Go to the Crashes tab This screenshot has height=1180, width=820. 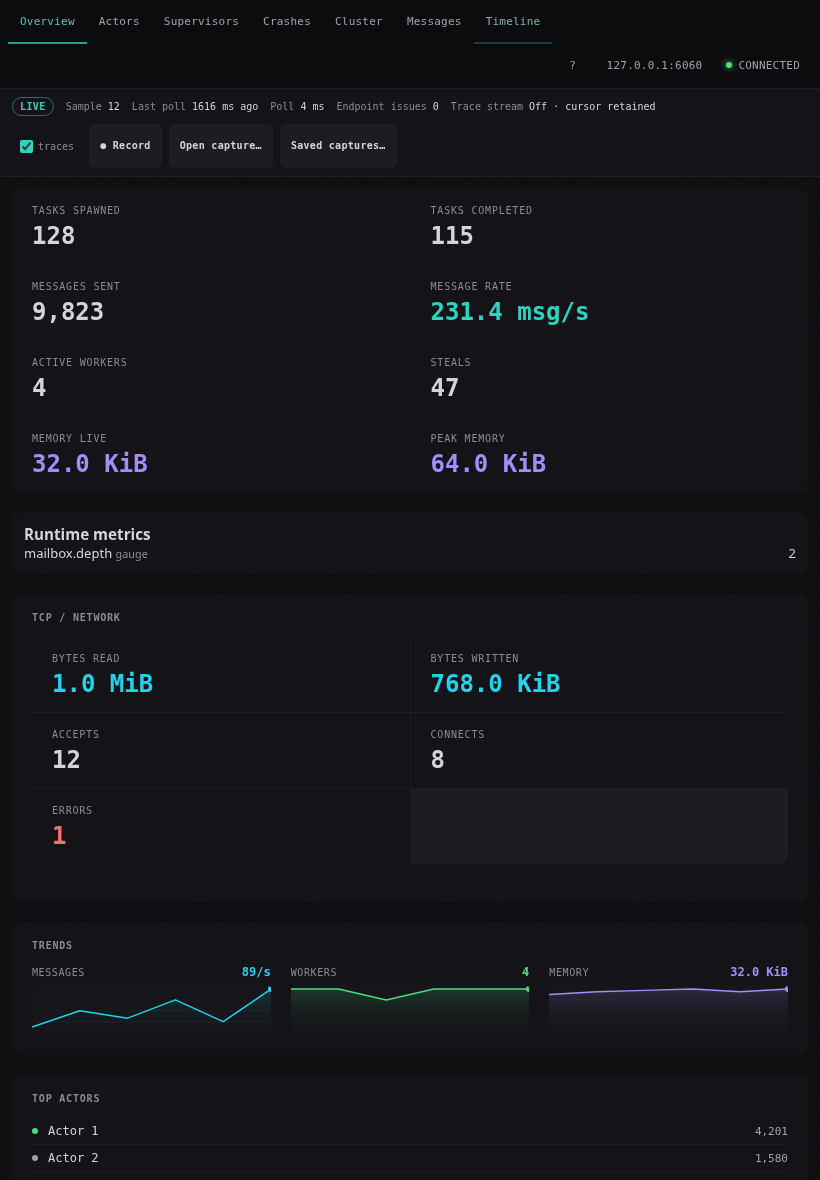(287, 22)
